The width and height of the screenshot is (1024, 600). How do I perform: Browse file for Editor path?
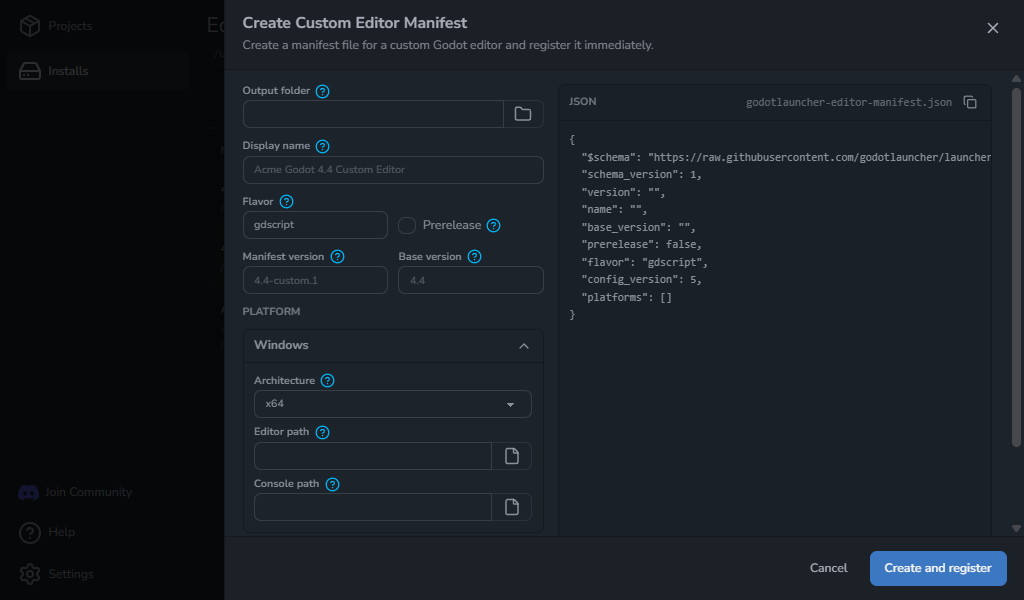511,456
